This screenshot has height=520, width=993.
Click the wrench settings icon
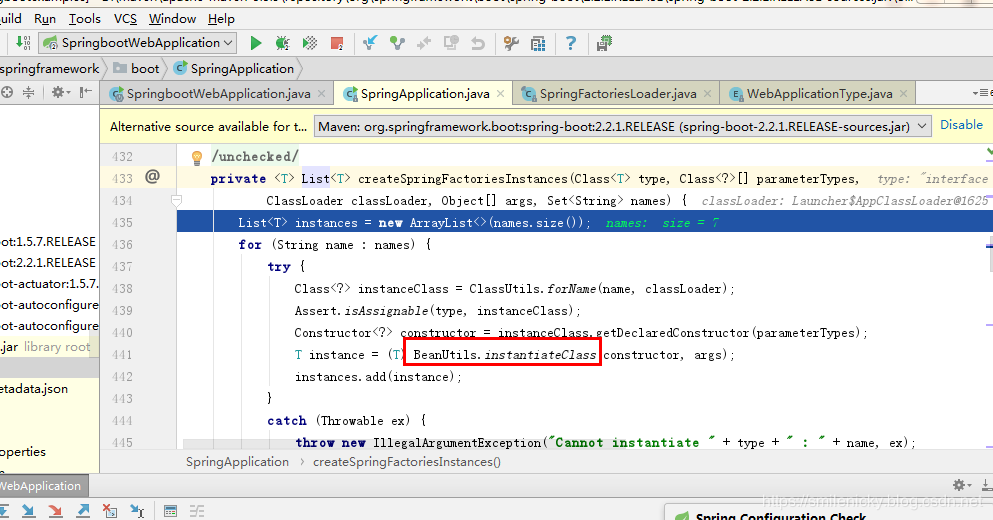[512, 43]
